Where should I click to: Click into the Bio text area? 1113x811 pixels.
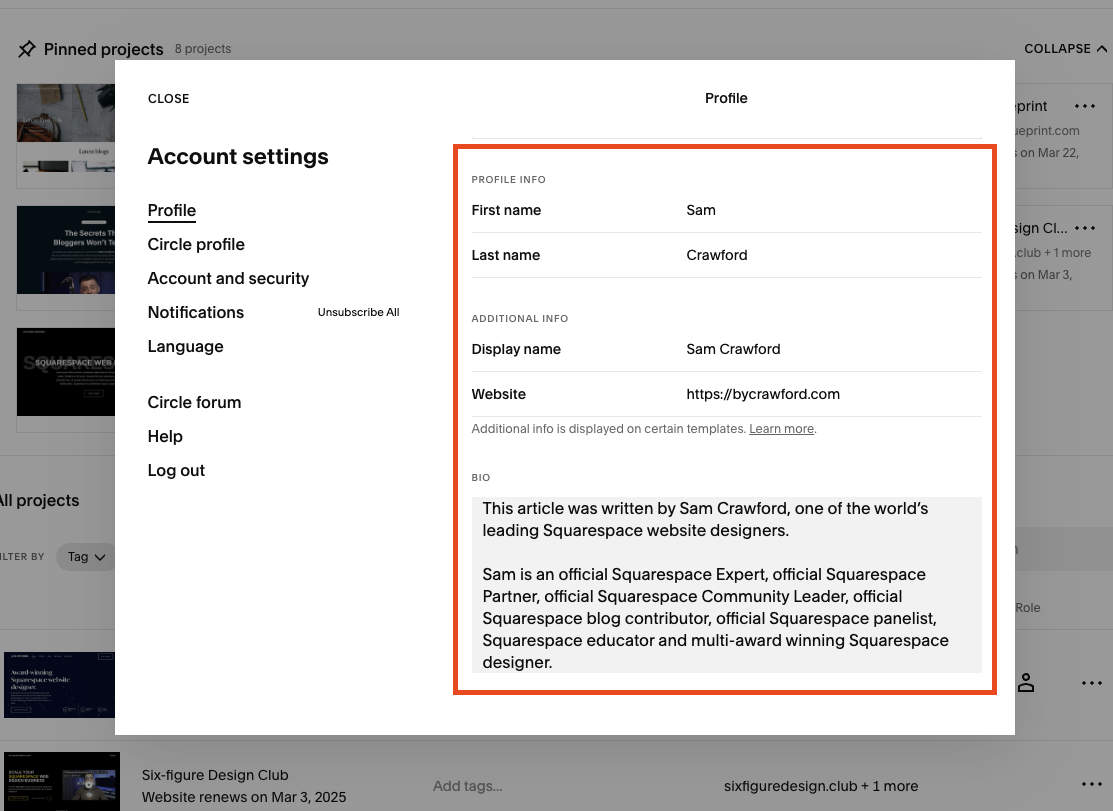click(727, 585)
